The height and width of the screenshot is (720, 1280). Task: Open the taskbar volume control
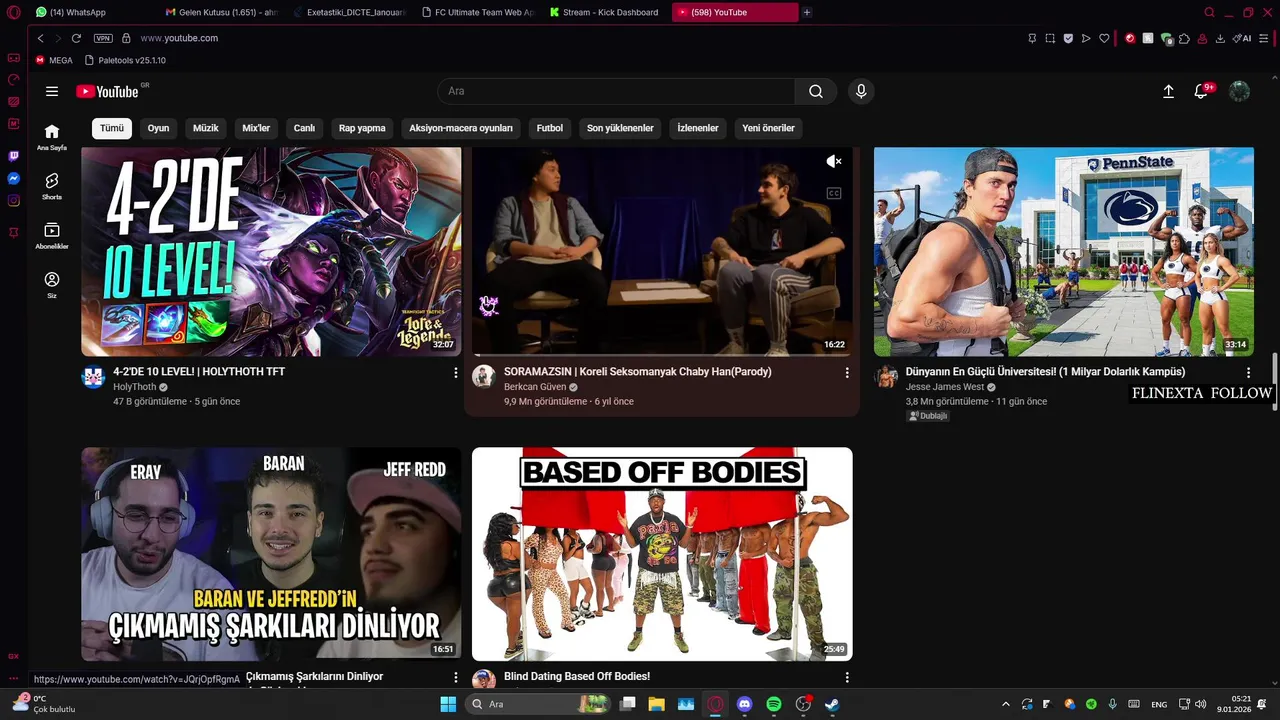1200,704
